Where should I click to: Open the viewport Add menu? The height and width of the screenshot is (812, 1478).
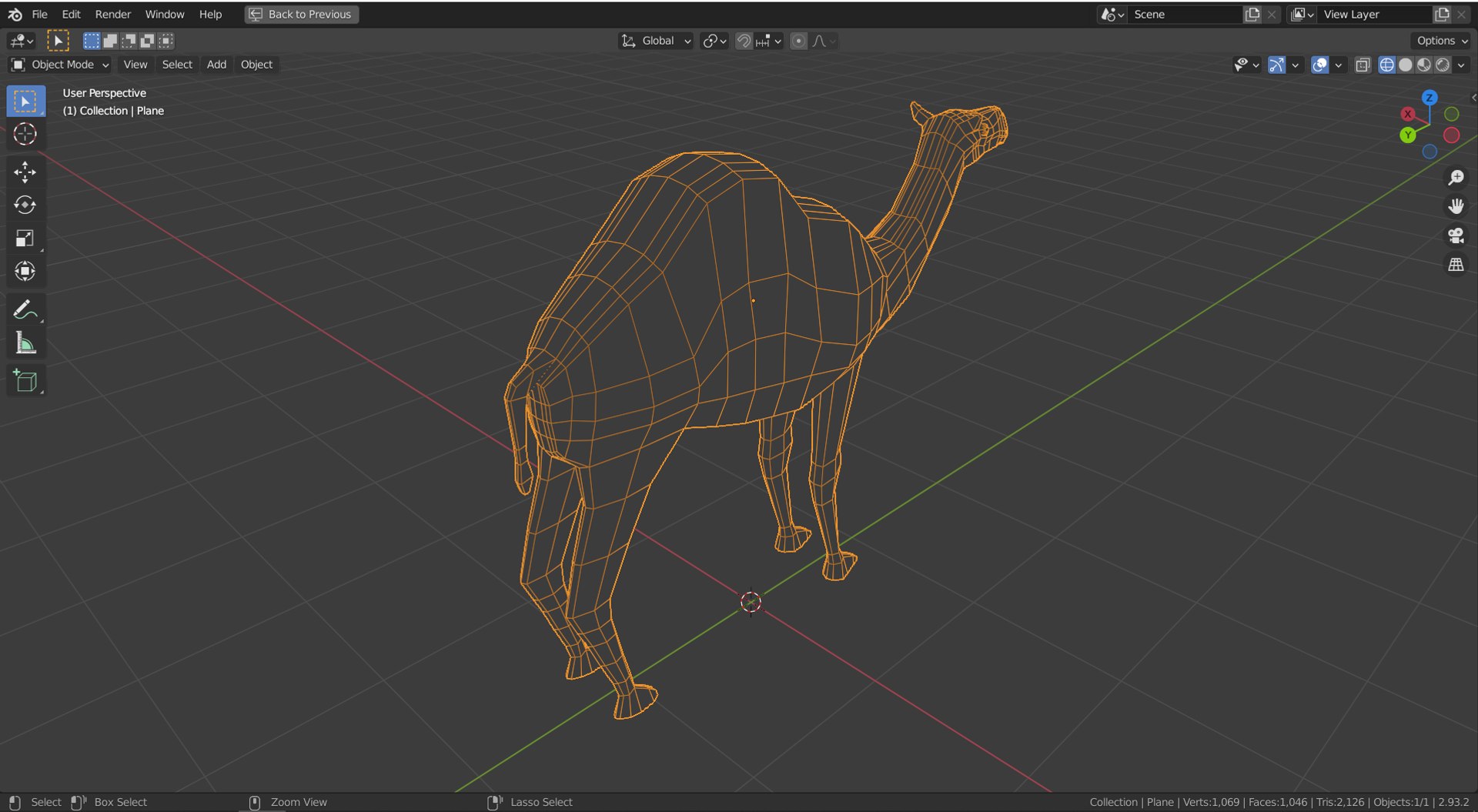(x=216, y=65)
